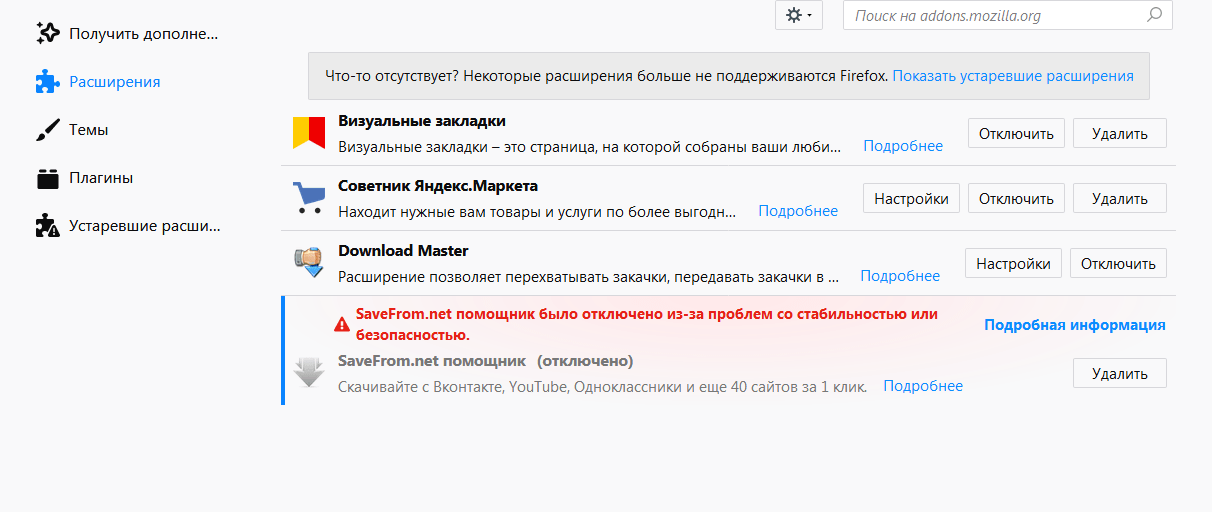Click the Get Add-ons sparkle icon
This screenshot has height=512, width=1212.
[47, 33]
